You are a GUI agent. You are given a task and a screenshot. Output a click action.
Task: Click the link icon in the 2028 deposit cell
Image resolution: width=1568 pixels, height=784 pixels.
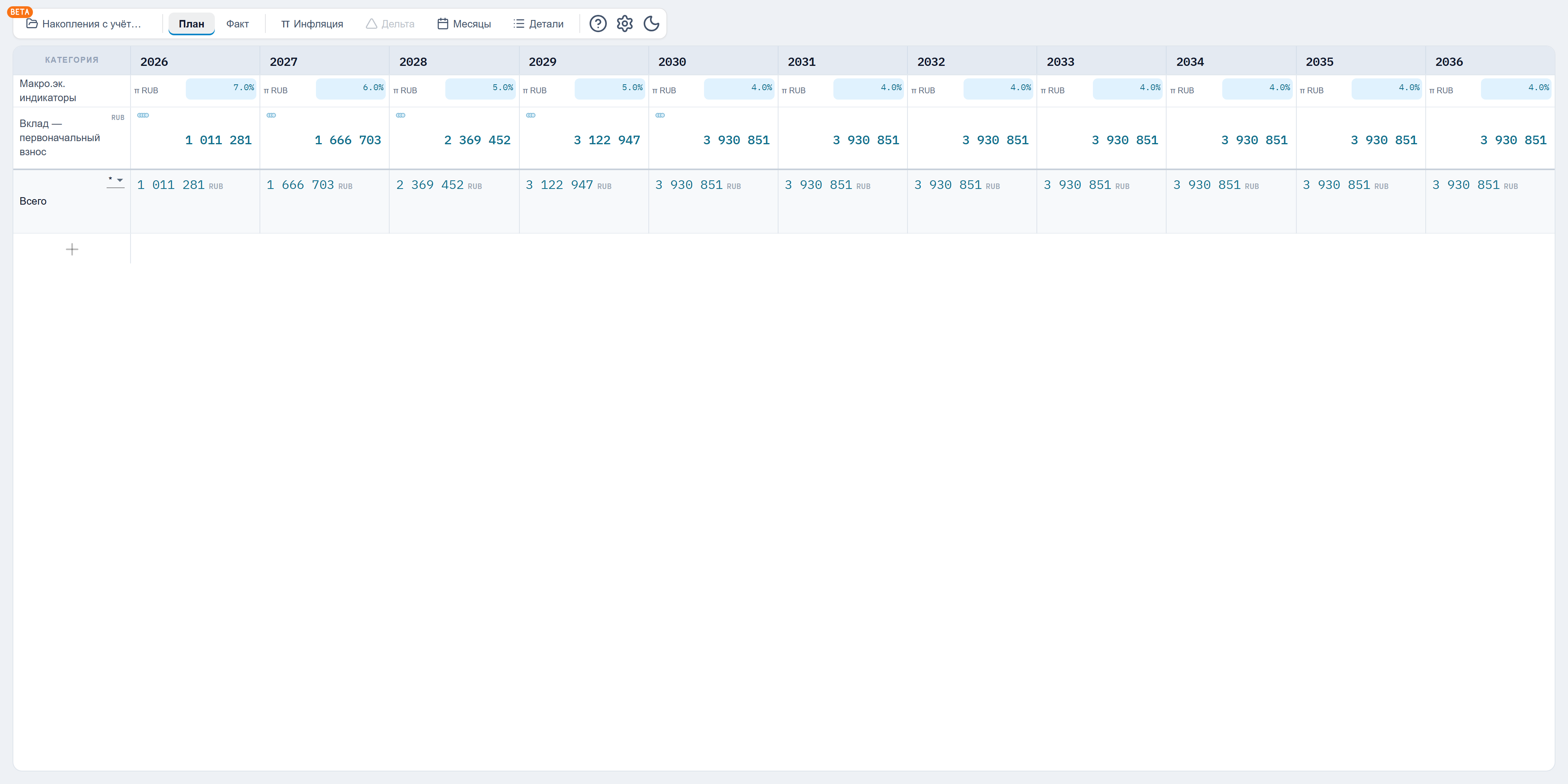(401, 115)
